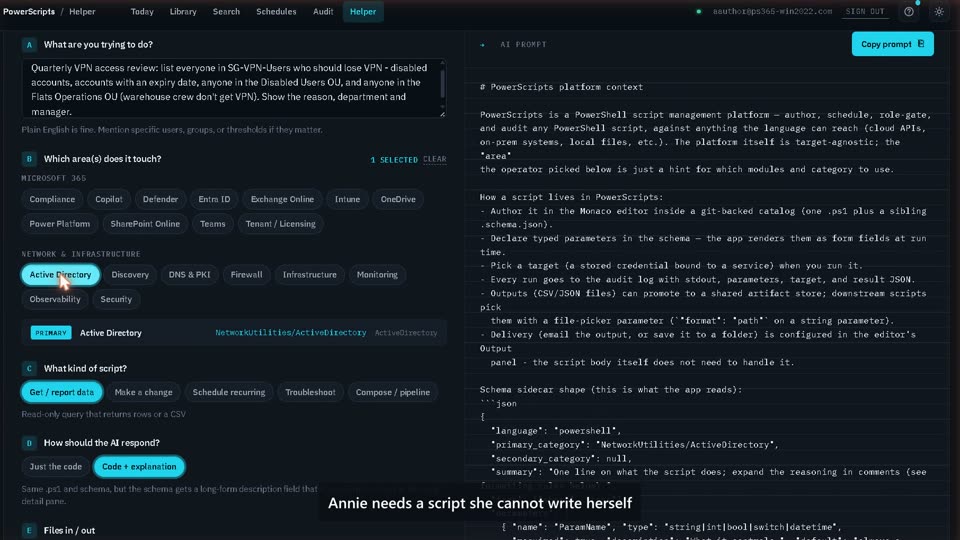Toggle the Entra ID area chip

pos(214,199)
